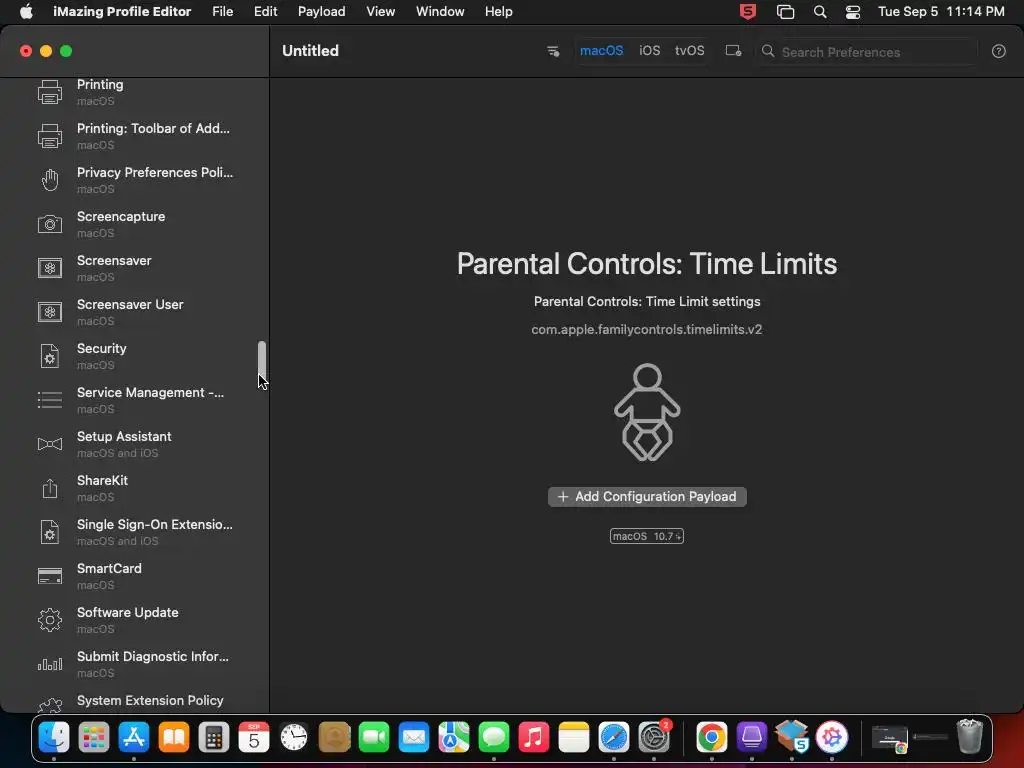Switch to the iOS platform filter

649,50
